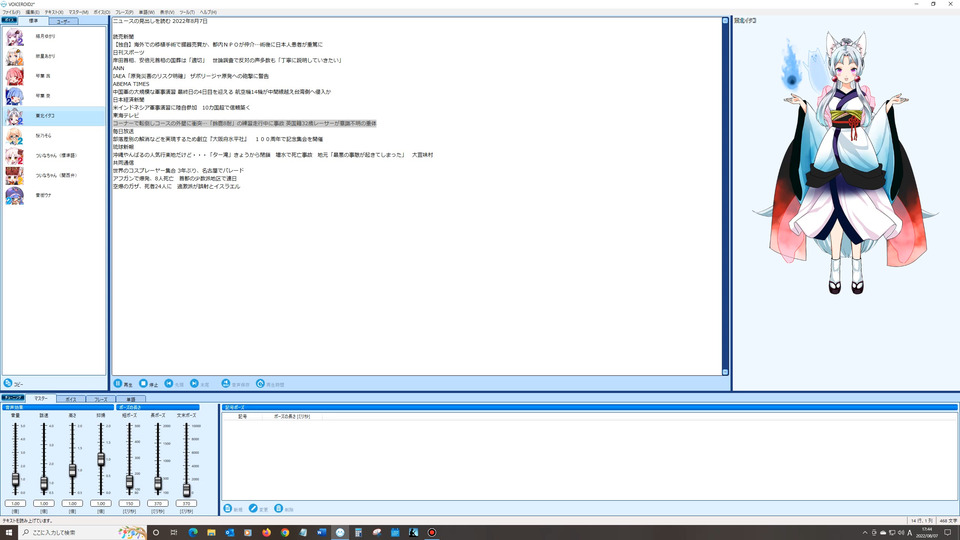
Task: Click the 話速 value input field
Action: point(44,503)
